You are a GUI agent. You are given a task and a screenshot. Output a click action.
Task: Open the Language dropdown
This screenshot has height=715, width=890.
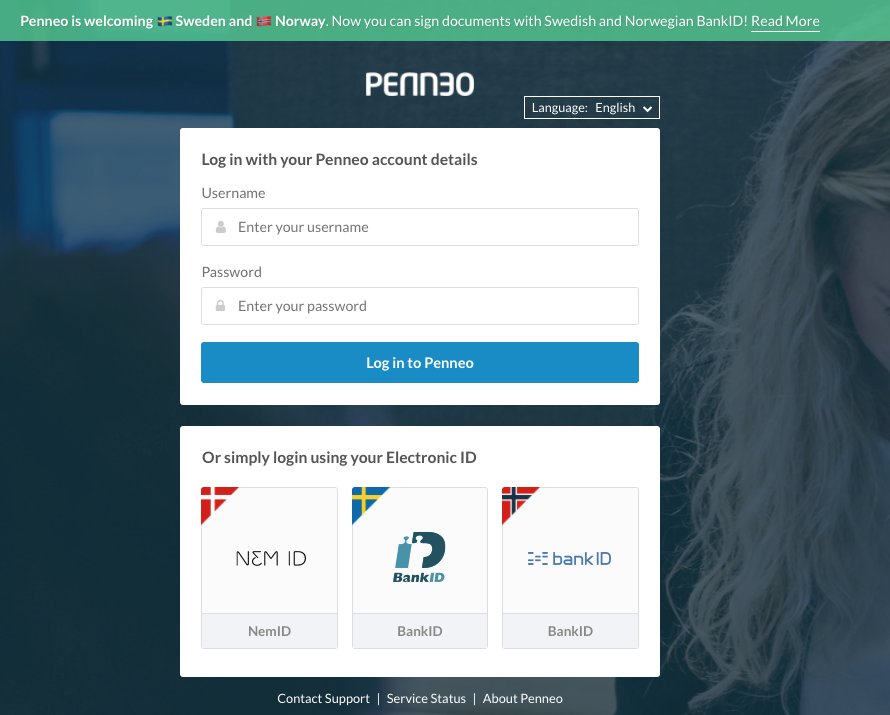pyautogui.click(x=591, y=108)
